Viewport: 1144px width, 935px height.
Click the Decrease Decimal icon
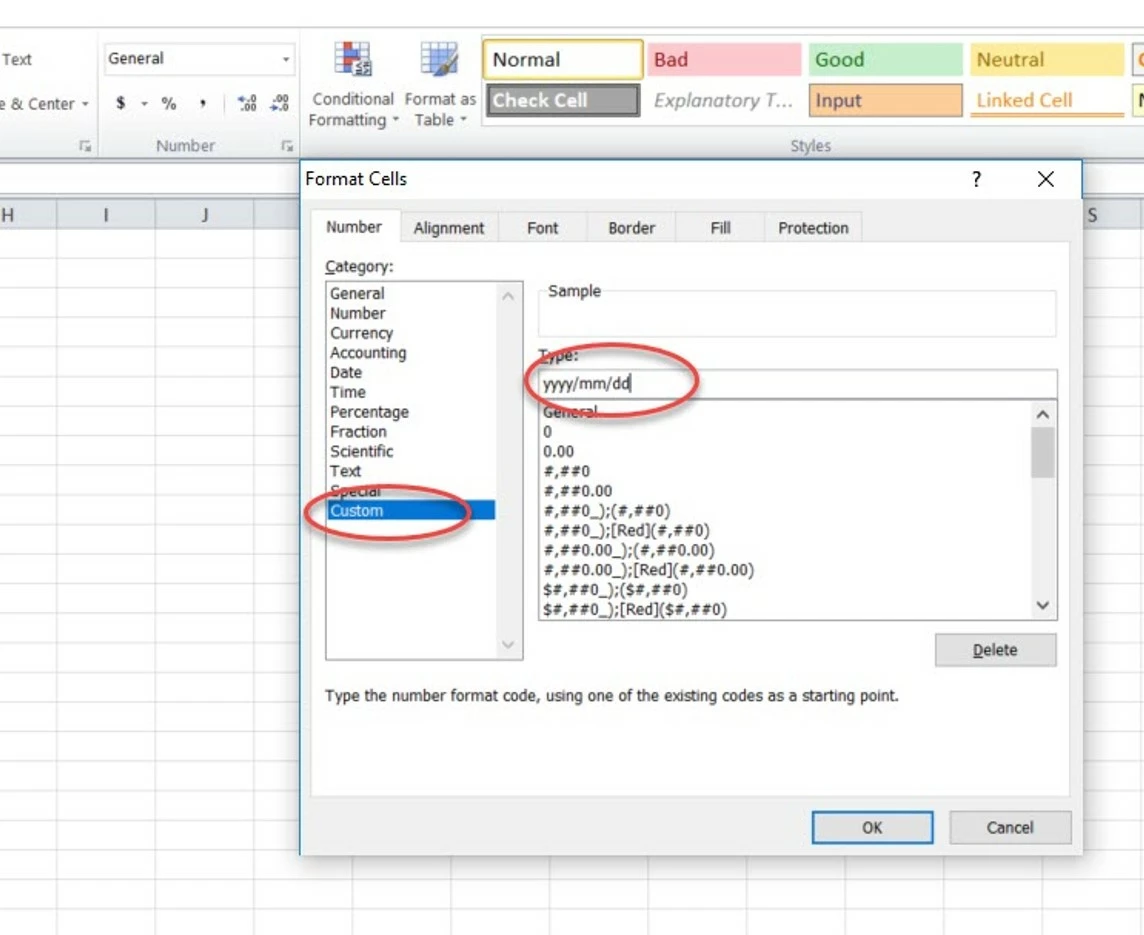283,103
